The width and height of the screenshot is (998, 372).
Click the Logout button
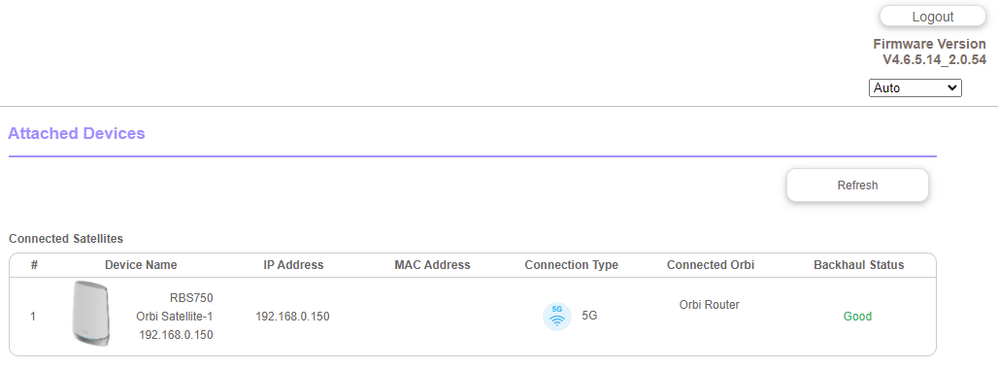pyautogui.click(x=932, y=17)
